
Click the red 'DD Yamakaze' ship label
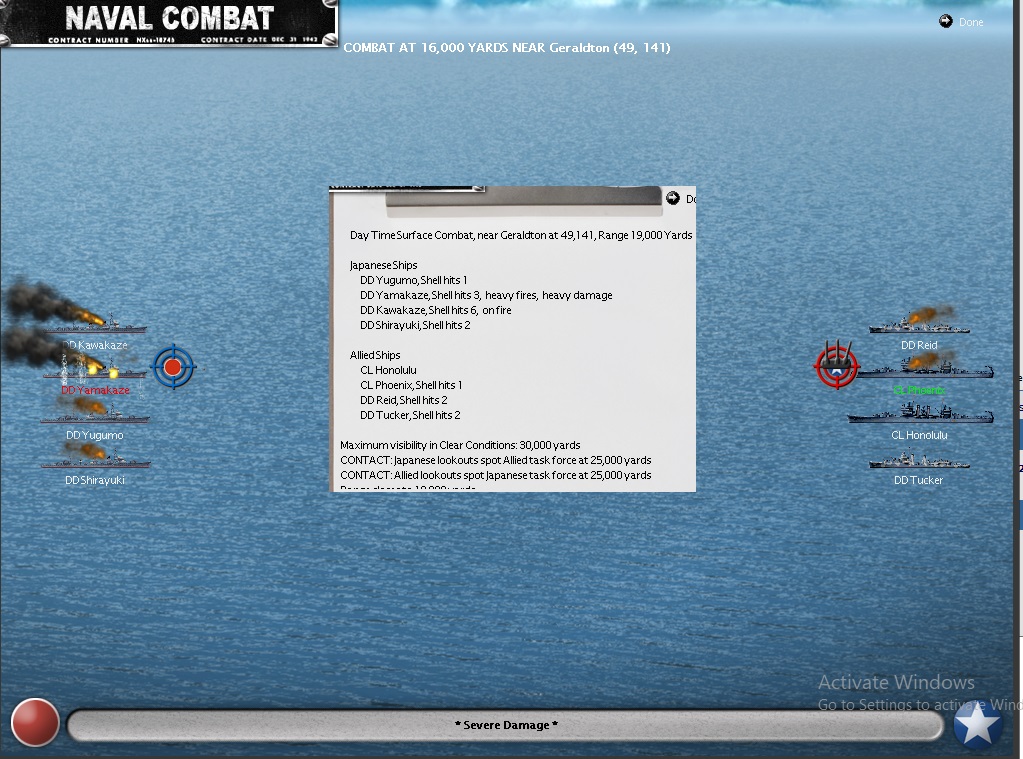pyautogui.click(x=95, y=390)
